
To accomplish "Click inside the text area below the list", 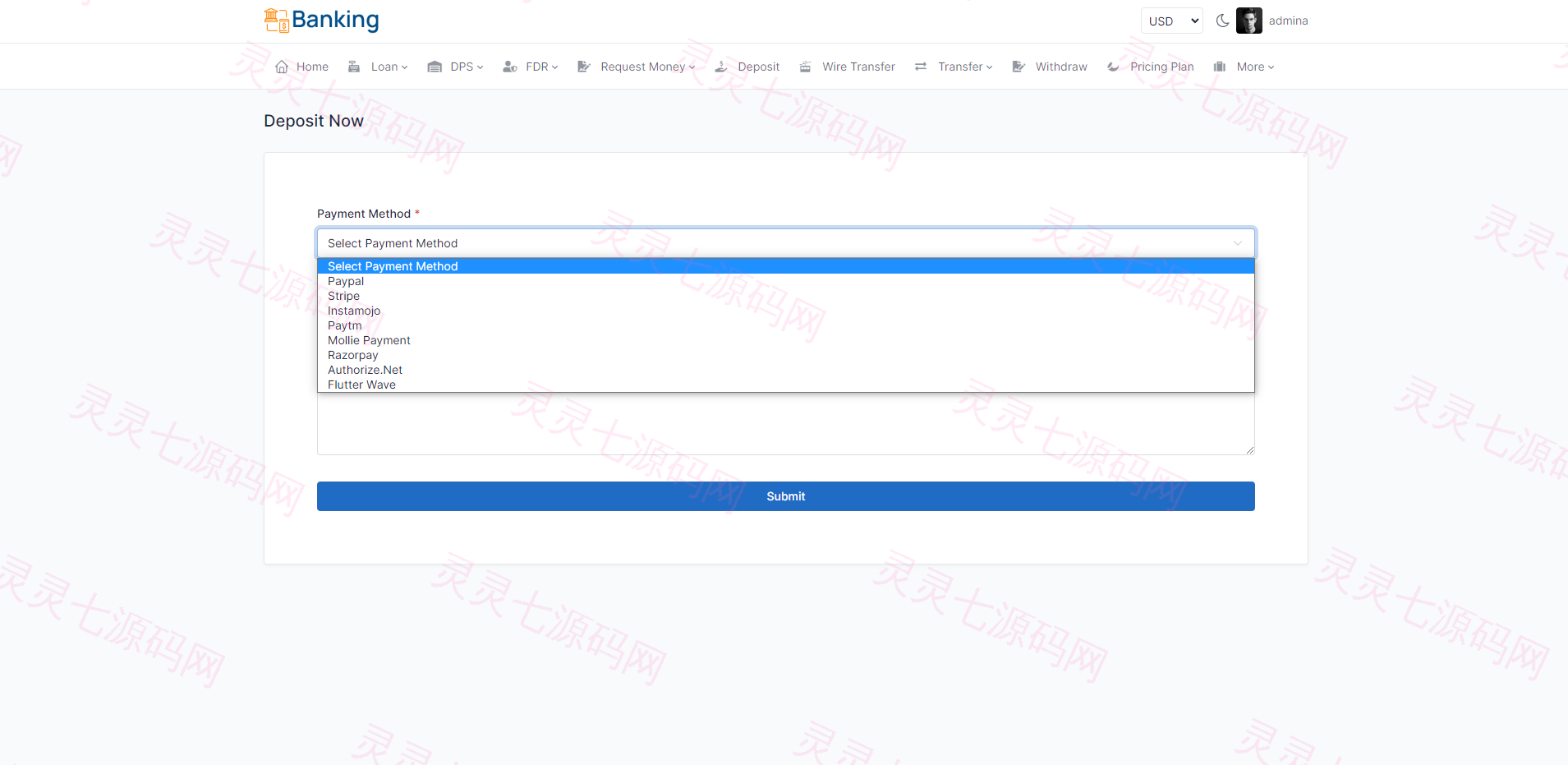I will [786, 424].
